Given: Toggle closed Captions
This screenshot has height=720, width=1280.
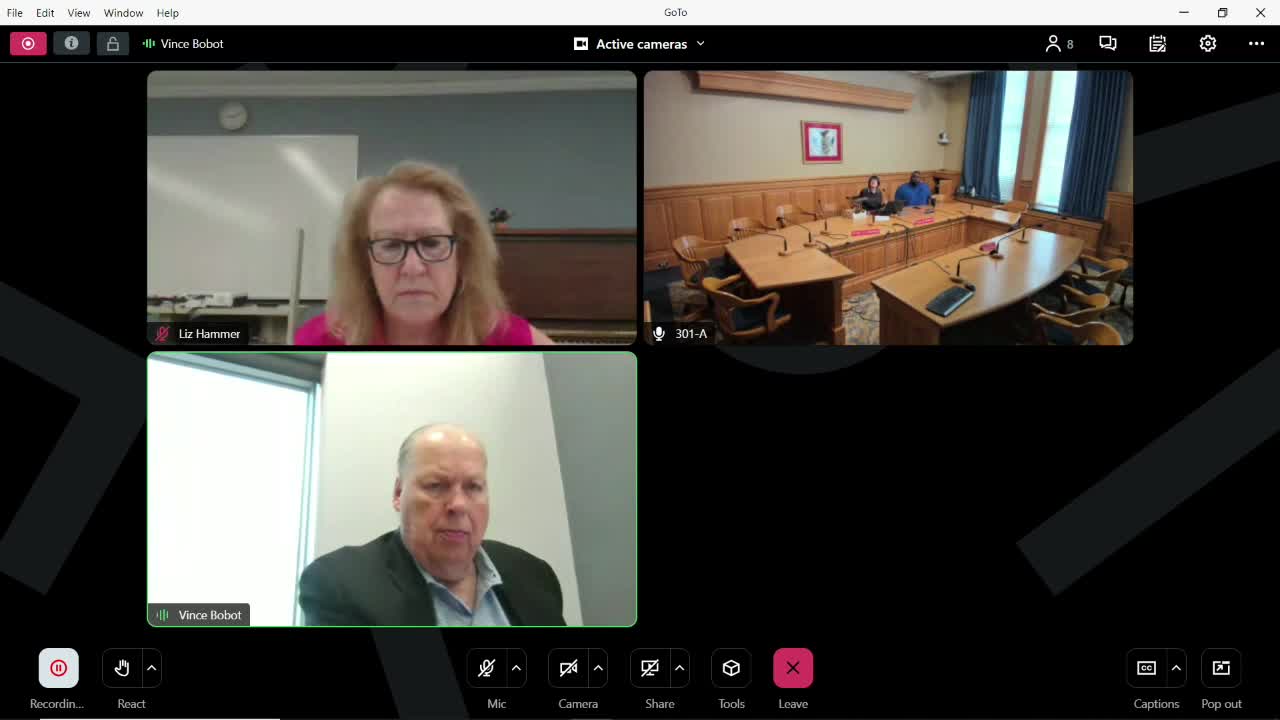Looking at the screenshot, I should click(x=1147, y=668).
